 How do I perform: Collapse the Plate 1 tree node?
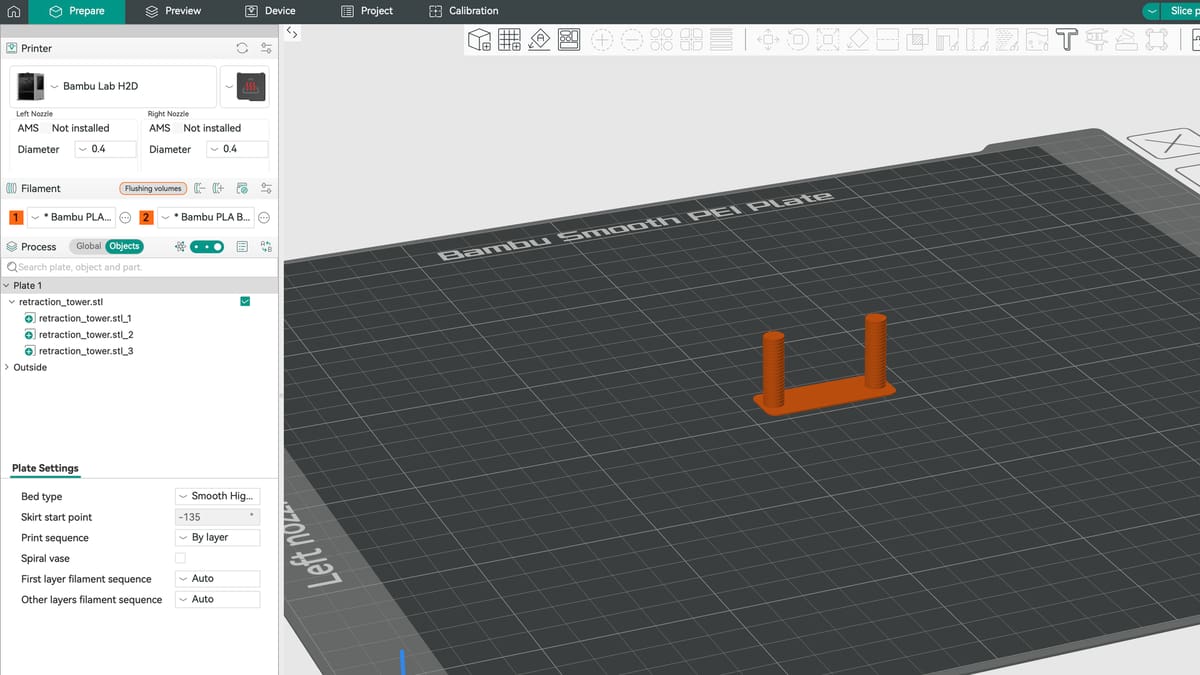[x=6, y=285]
